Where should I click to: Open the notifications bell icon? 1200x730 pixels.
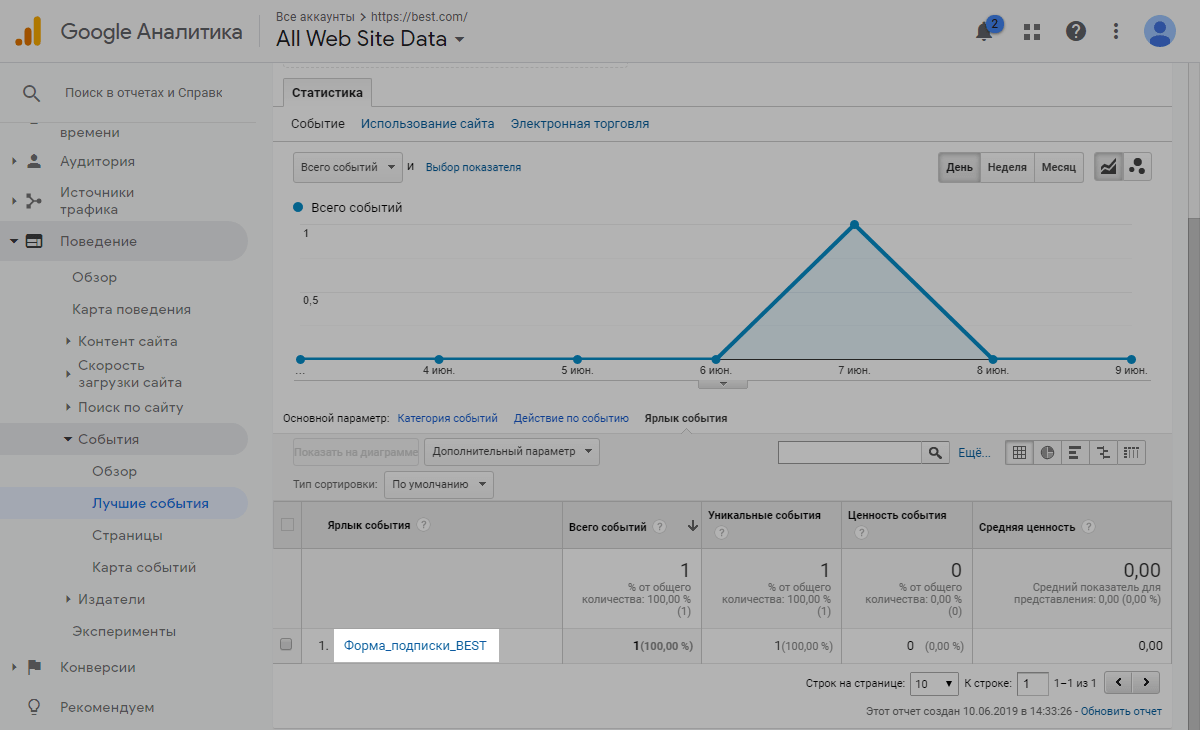click(985, 31)
